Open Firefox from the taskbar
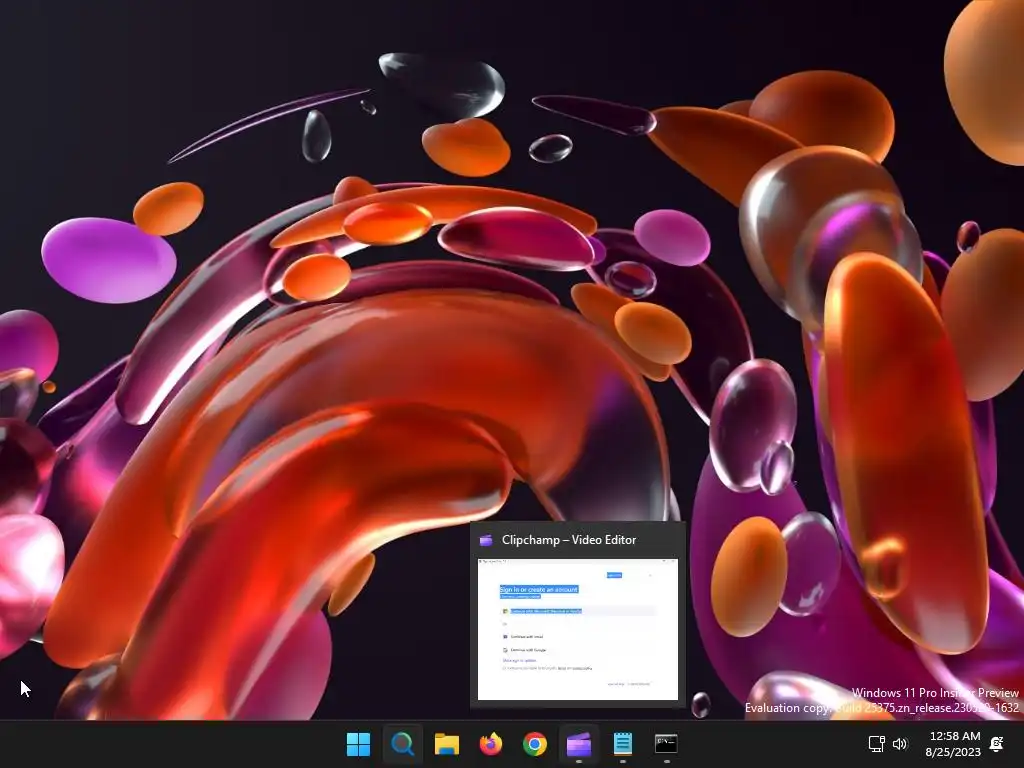Viewport: 1024px width, 768px height. 490,744
